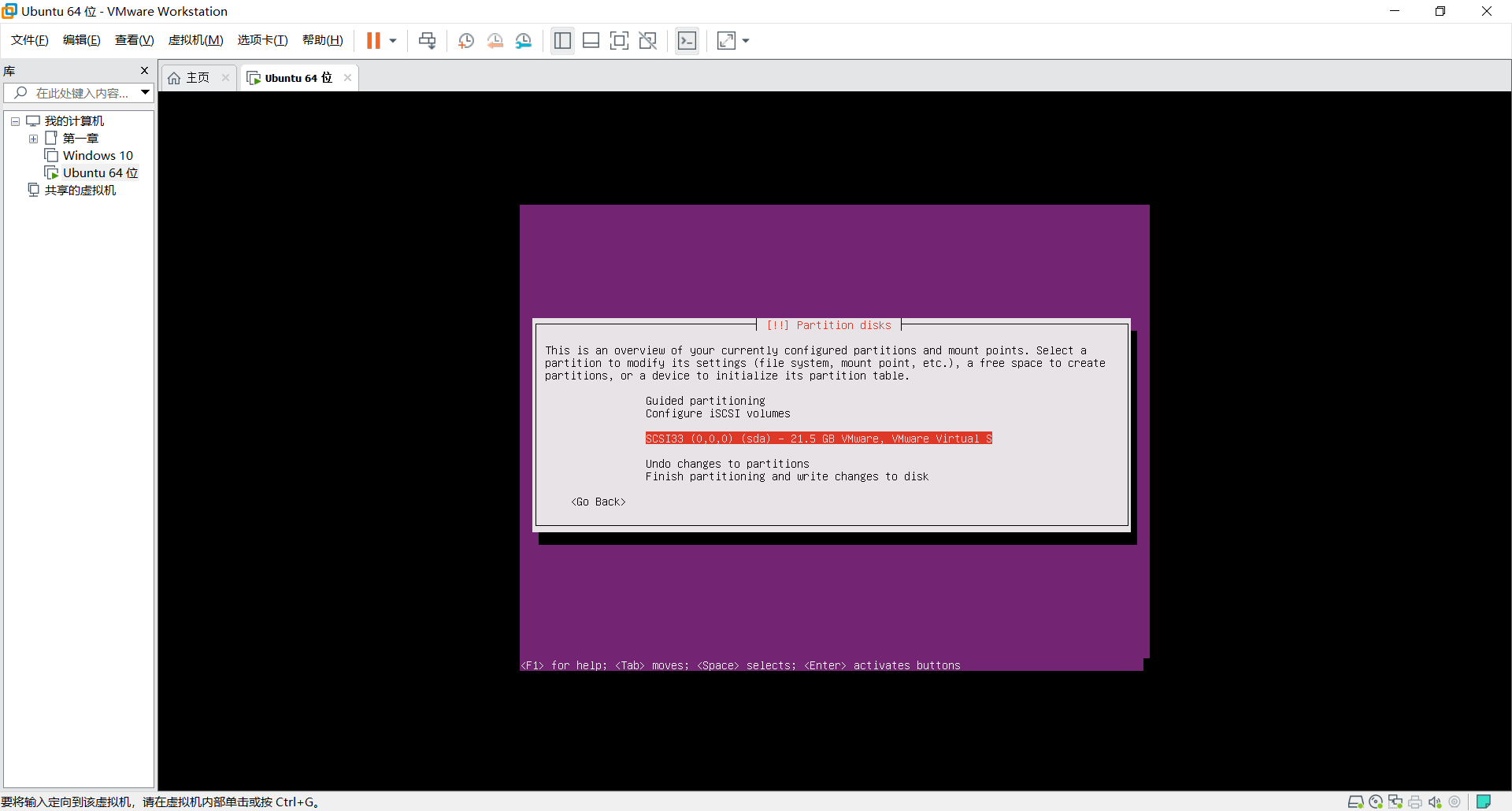
Task: Open the power options dropdown beside pause
Action: (393, 41)
